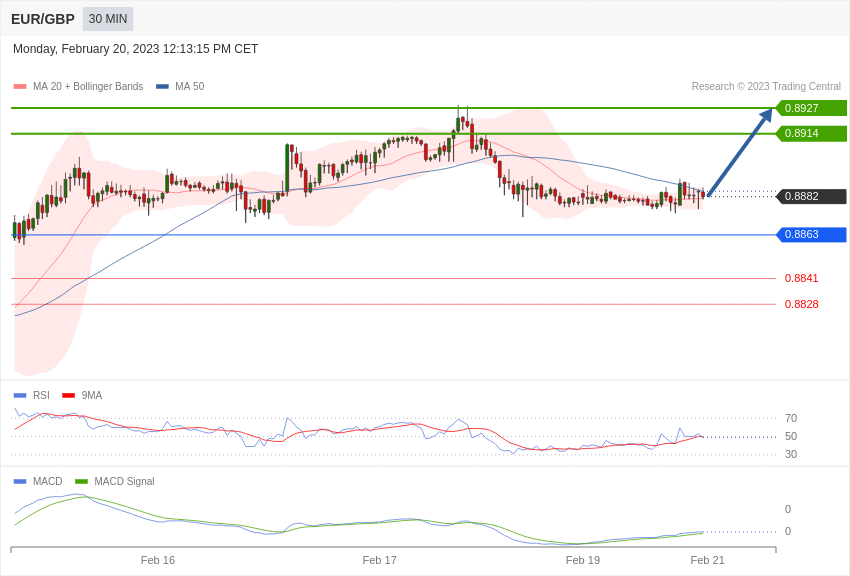850x576 pixels.
Task: Click the RSI legend label
Action: point(41,396)
